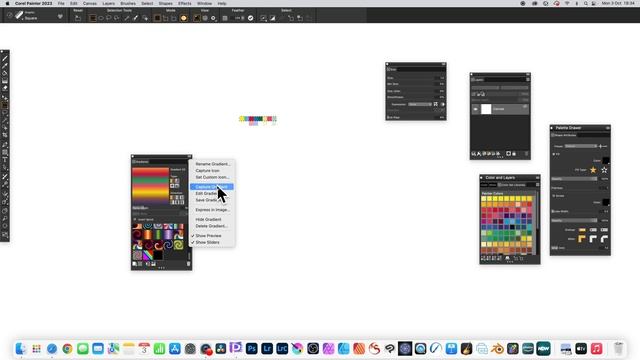
Task: Choose Express in Image... entry
Action: (x=212, y=210)
